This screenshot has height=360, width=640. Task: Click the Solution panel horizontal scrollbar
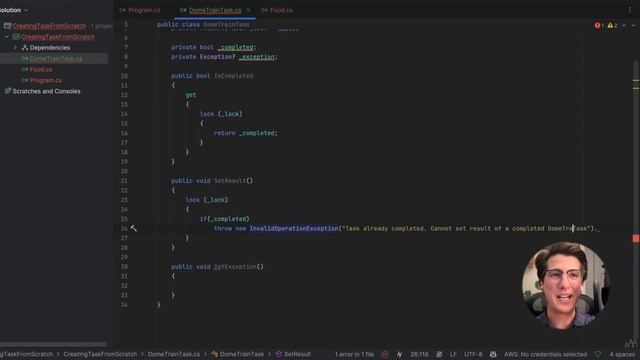click(53, 344)
